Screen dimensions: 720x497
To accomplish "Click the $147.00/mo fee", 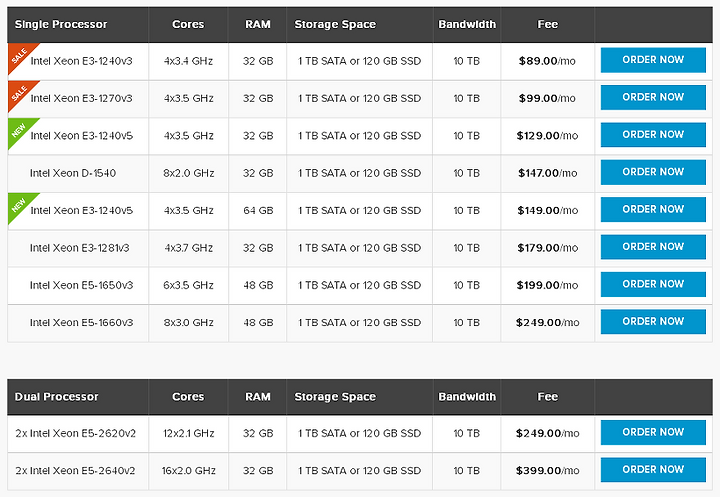I will 547,173.
